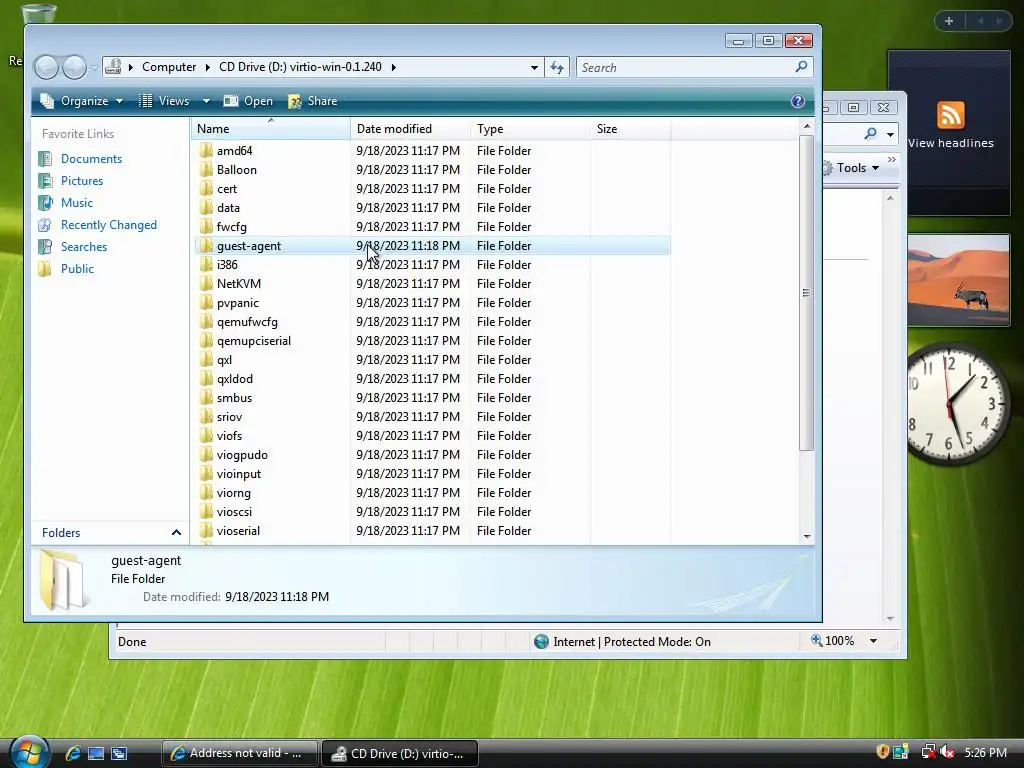
Task: Open the Windows Start orb
Action: click(29, 752)
